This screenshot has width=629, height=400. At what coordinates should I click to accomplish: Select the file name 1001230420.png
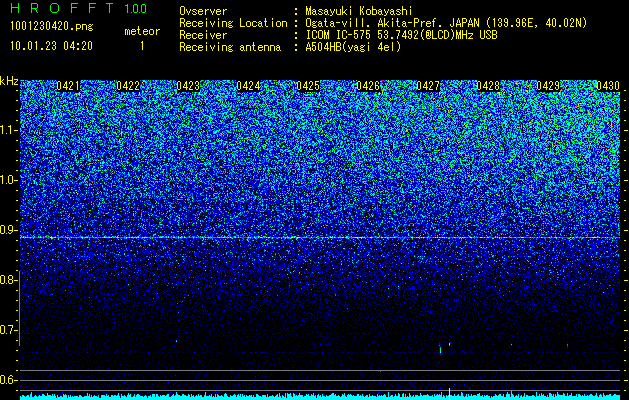52,27
